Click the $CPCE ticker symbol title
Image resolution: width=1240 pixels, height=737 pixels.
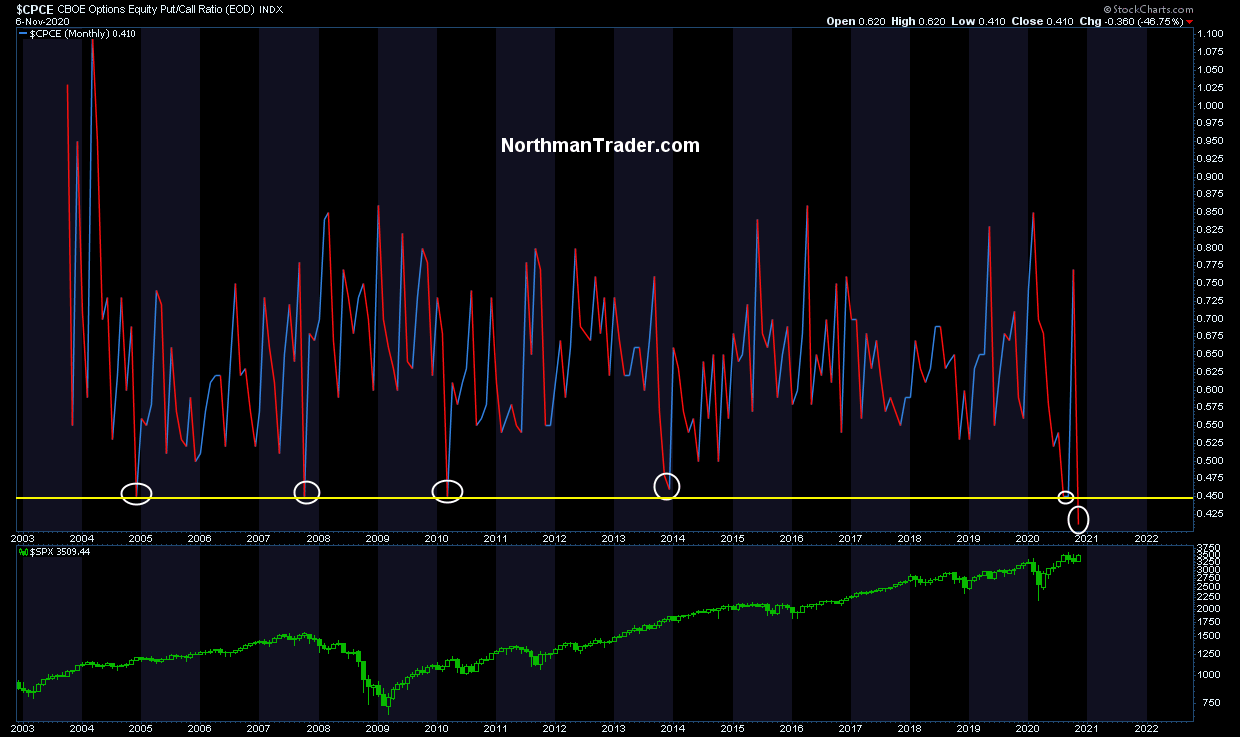coord(35,8)
